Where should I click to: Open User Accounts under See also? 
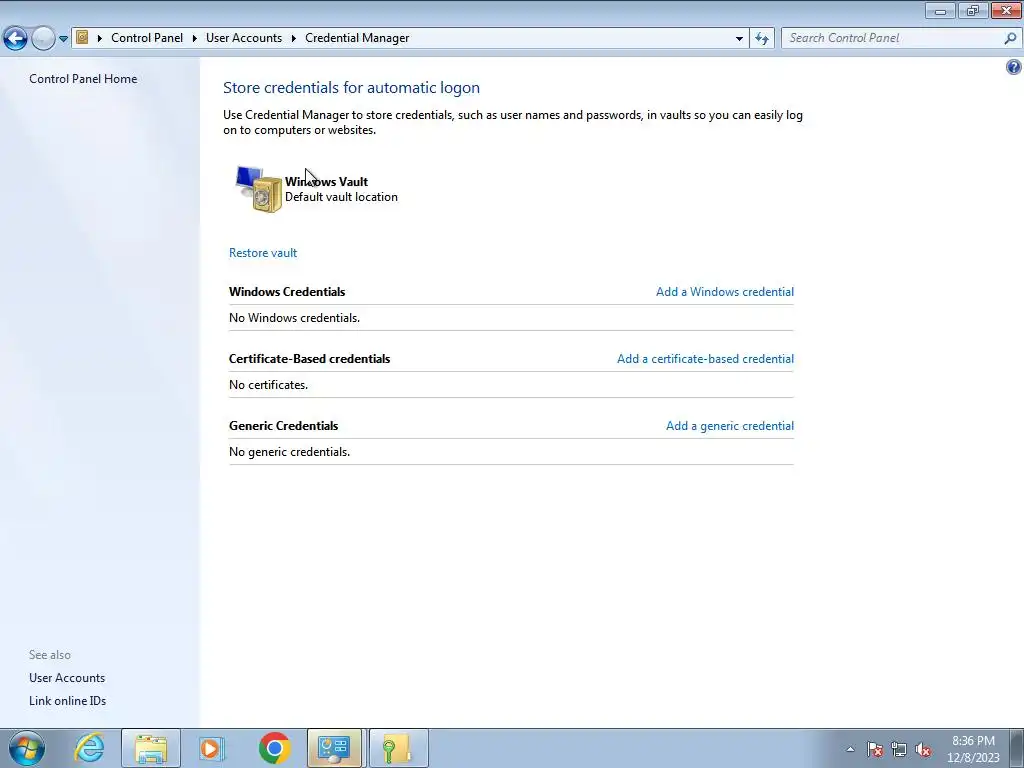point(67,678)
